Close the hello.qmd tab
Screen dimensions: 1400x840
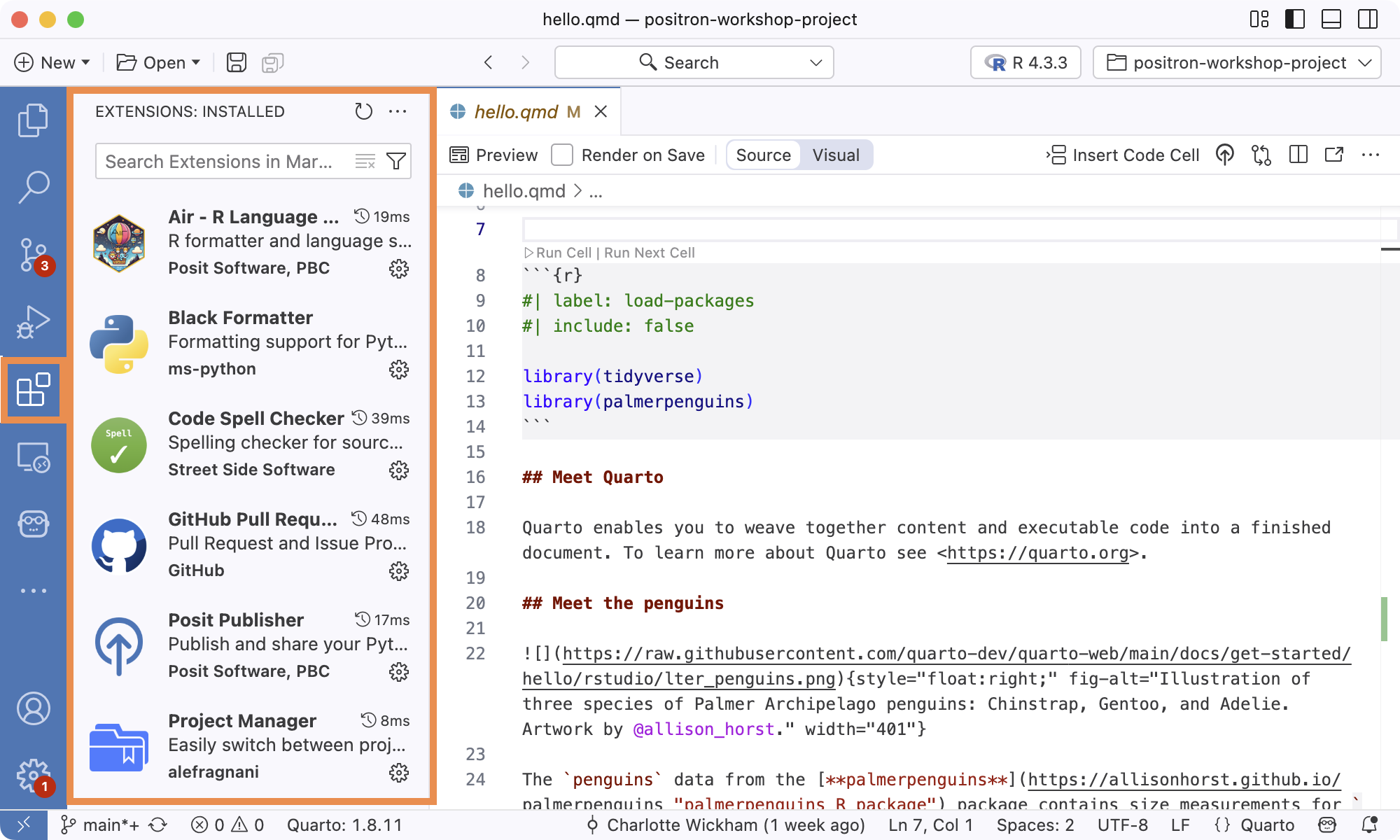tap(601, 111)
